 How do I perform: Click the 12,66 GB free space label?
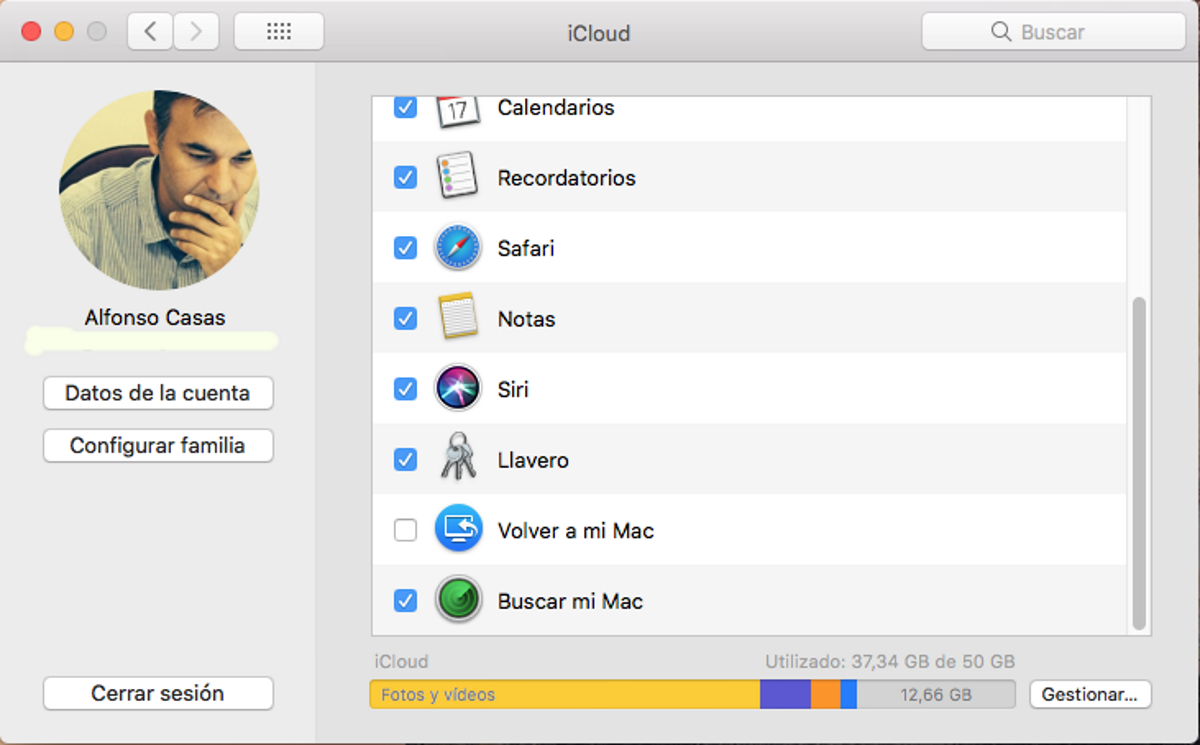[935, 694]
